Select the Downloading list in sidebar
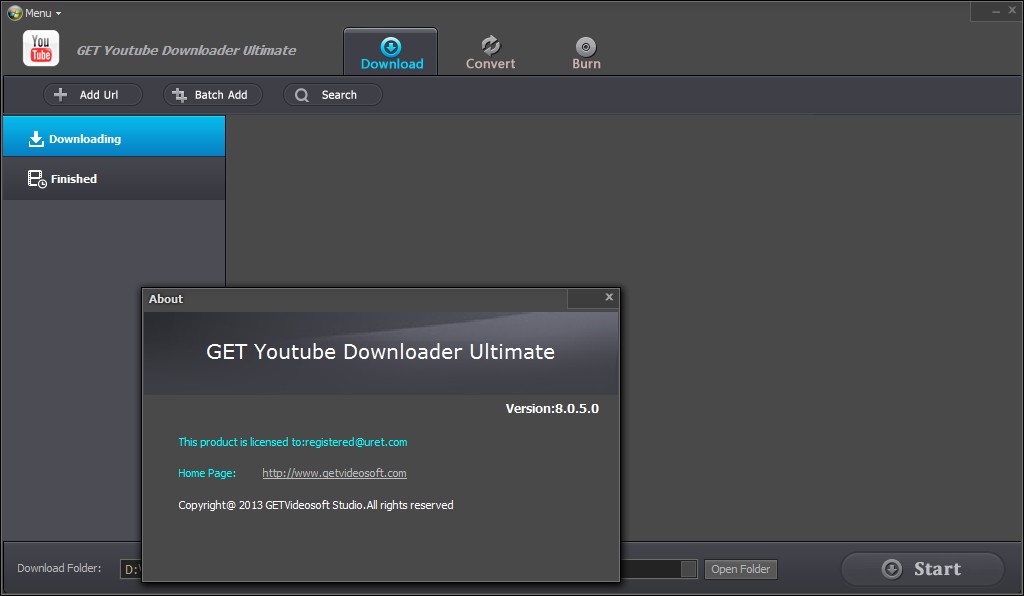1024x596 pixels. [x=114, y=136]
